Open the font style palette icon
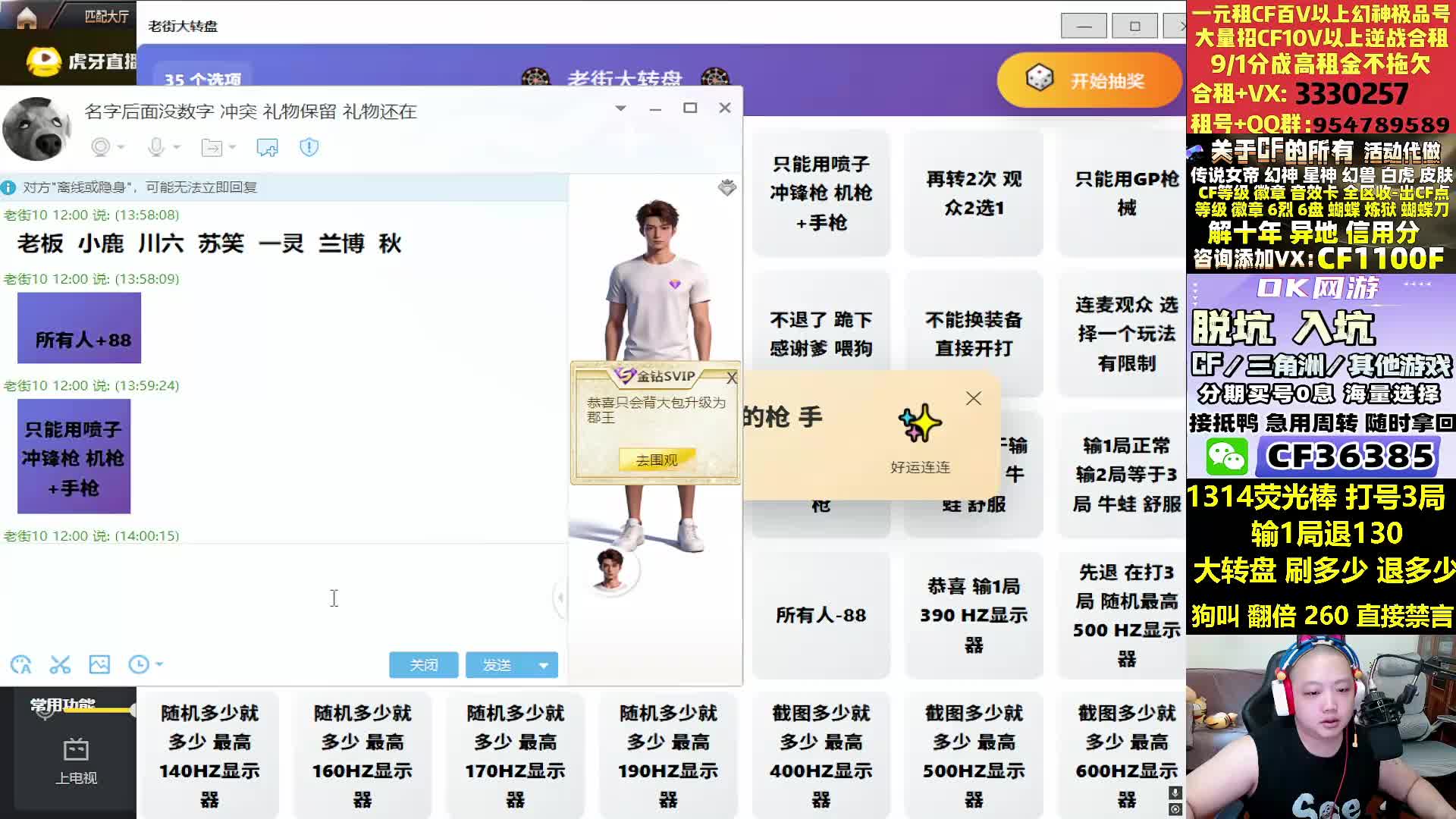Screen dimensions: 1456x819 click(20, 665)
